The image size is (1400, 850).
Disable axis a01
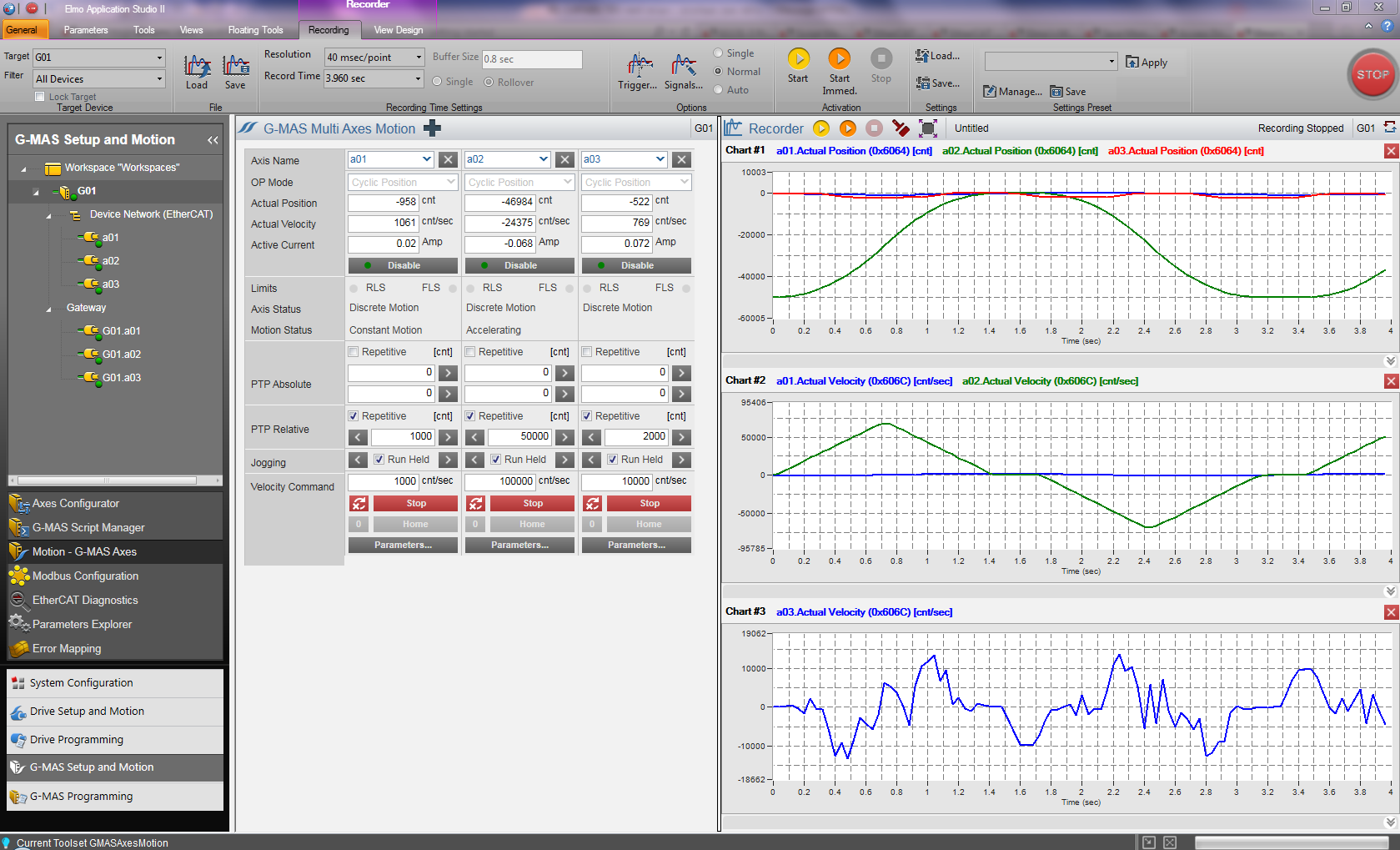click(403, 265)
